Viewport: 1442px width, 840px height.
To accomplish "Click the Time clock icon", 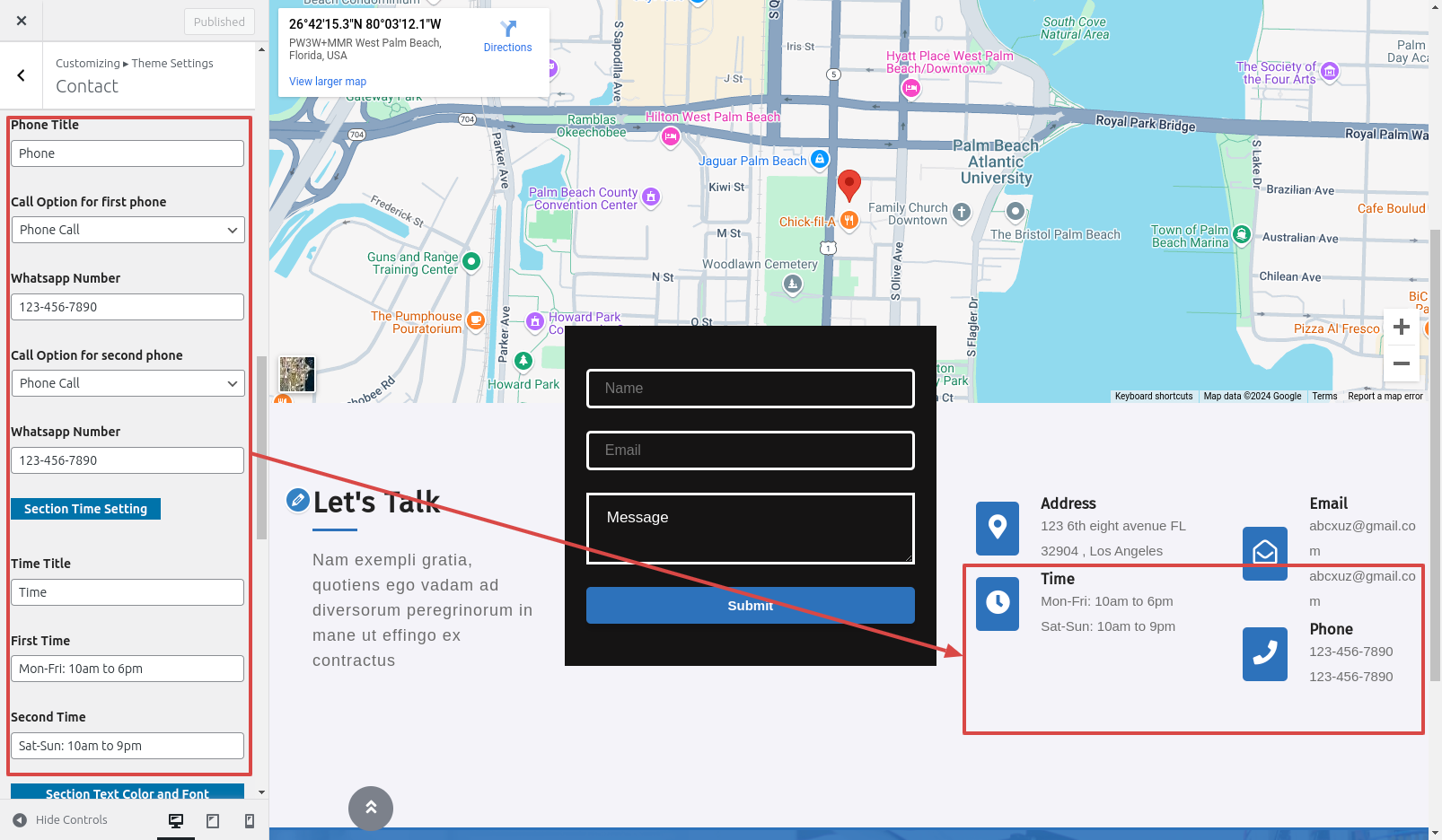I will (x=998, y=604).
